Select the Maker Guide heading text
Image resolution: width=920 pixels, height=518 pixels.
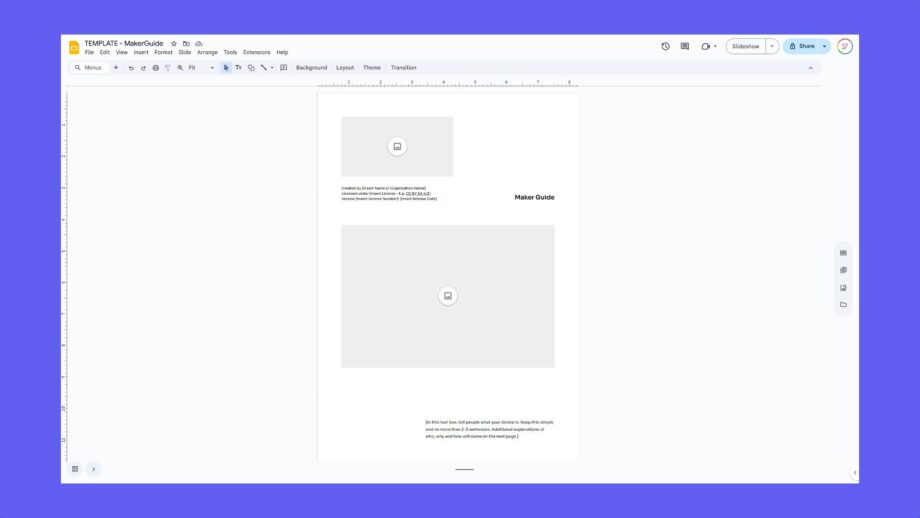point(535,197)
